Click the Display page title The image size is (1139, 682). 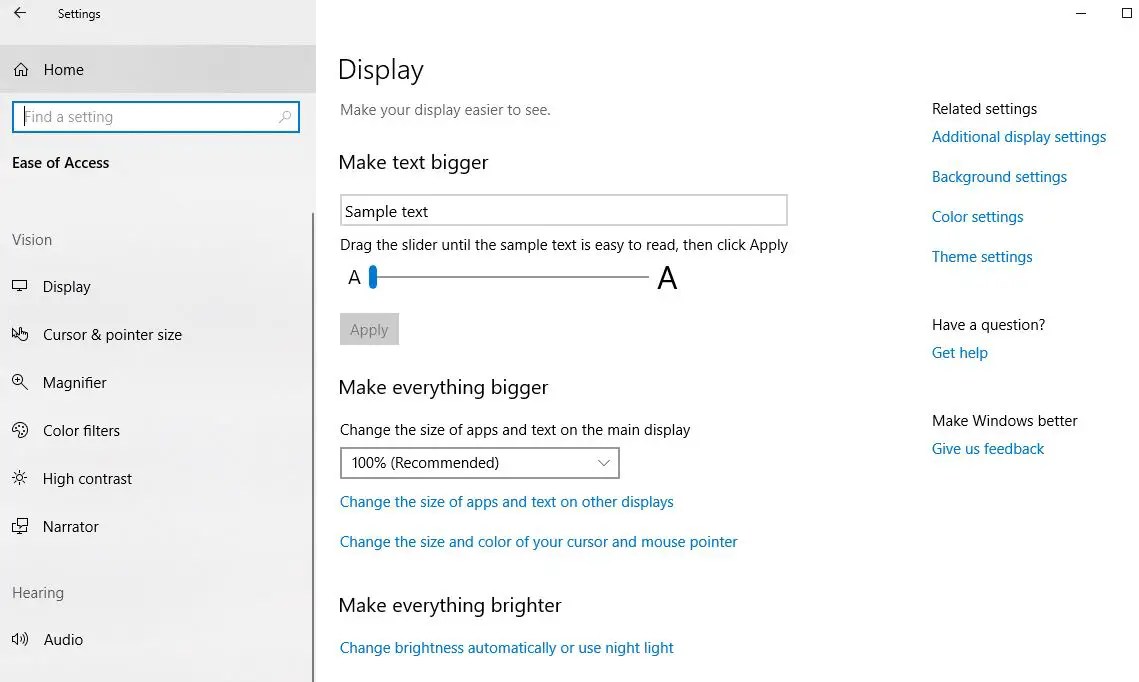pyautogui.click(x=381, y=70)
